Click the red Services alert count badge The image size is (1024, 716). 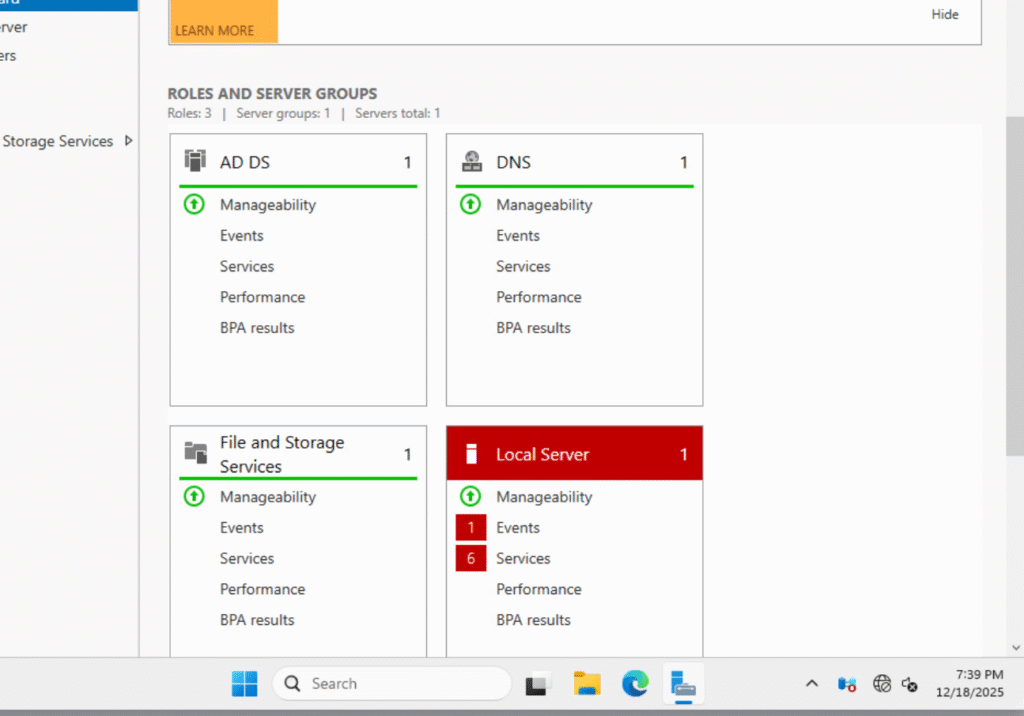pyautogui.click(x=470, y=558)
